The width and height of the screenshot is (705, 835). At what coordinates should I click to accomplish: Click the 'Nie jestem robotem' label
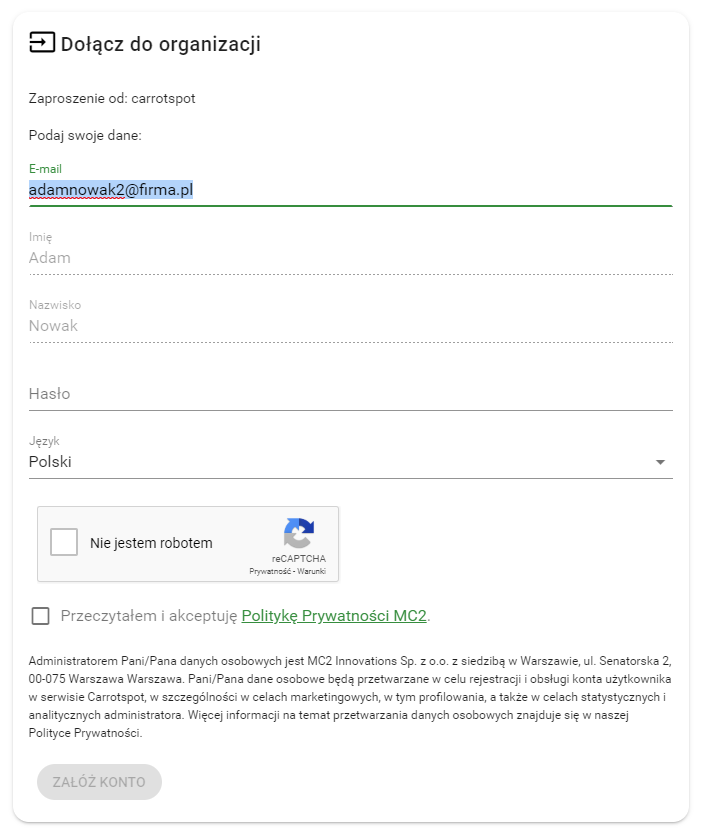[x=151, y=544]
